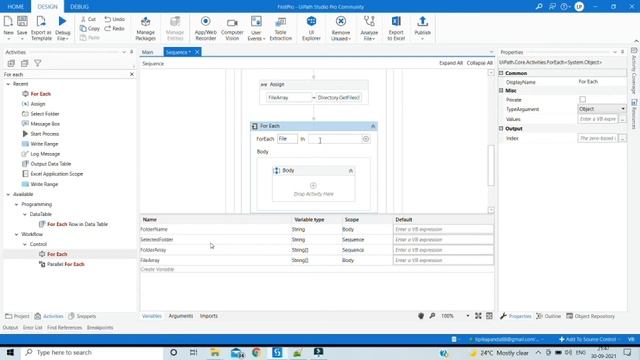
Task: Open Manage Packages
Action: coord(145,29)
